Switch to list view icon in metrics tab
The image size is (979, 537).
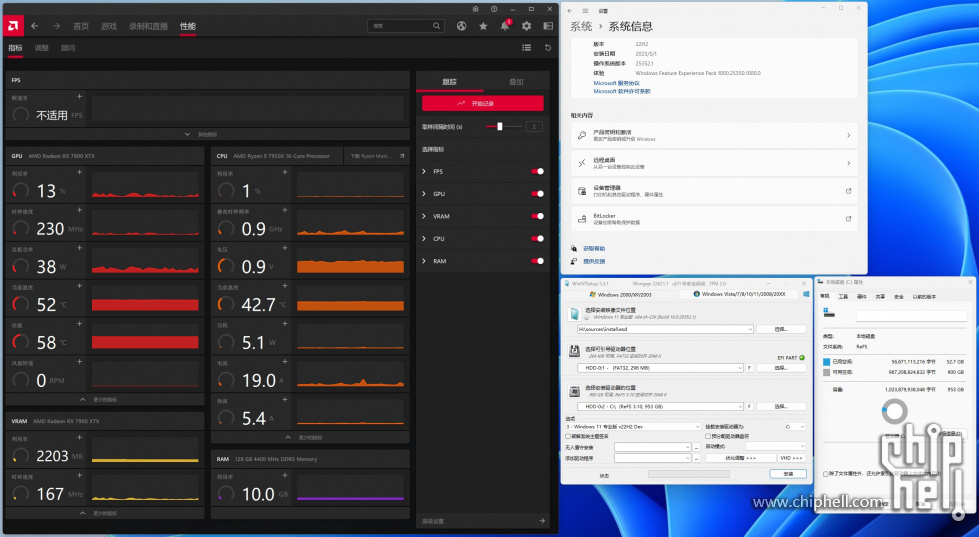[x=526, y=47]
